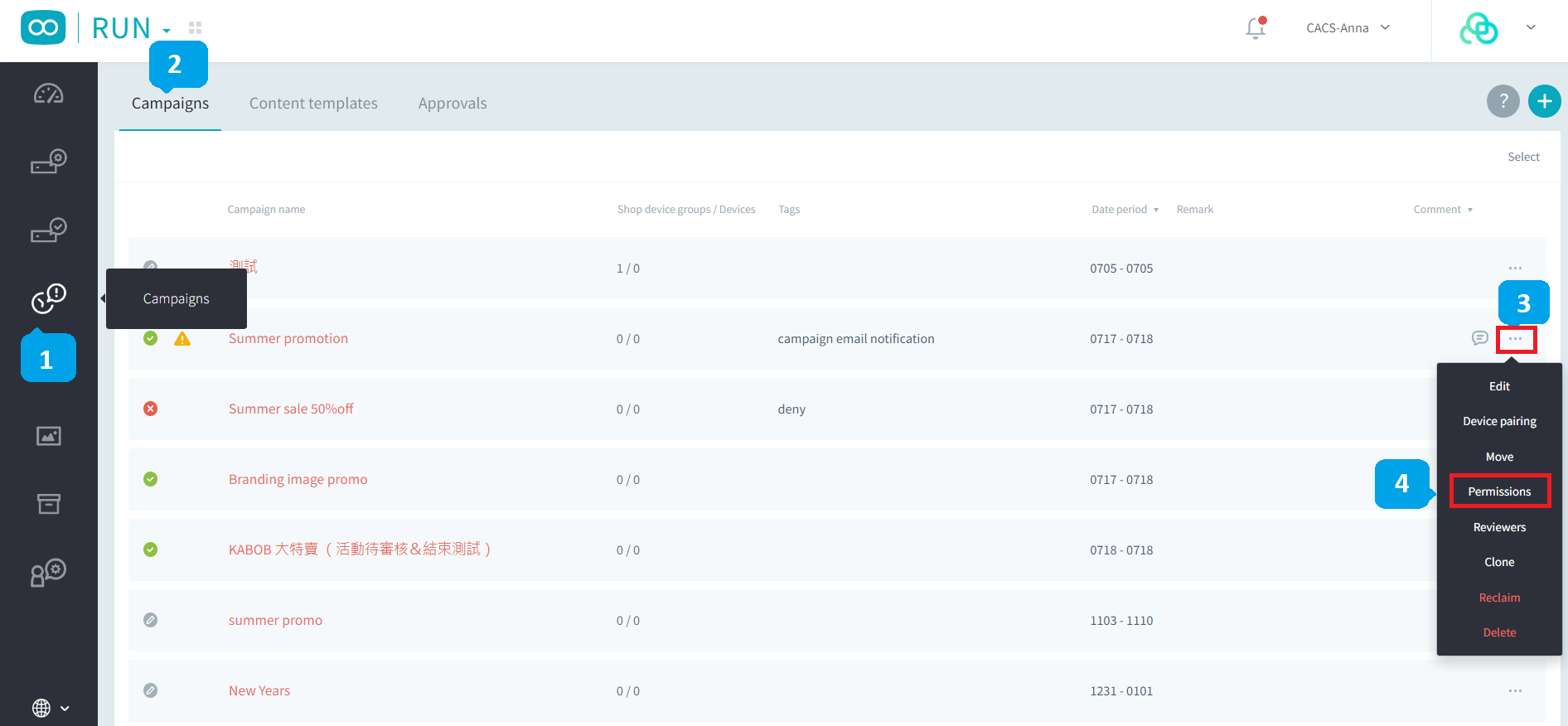Choose Reclaim from the context menu
Image resolution: width=1568 pixels, height=726 pixels.
click(1499, 598)
